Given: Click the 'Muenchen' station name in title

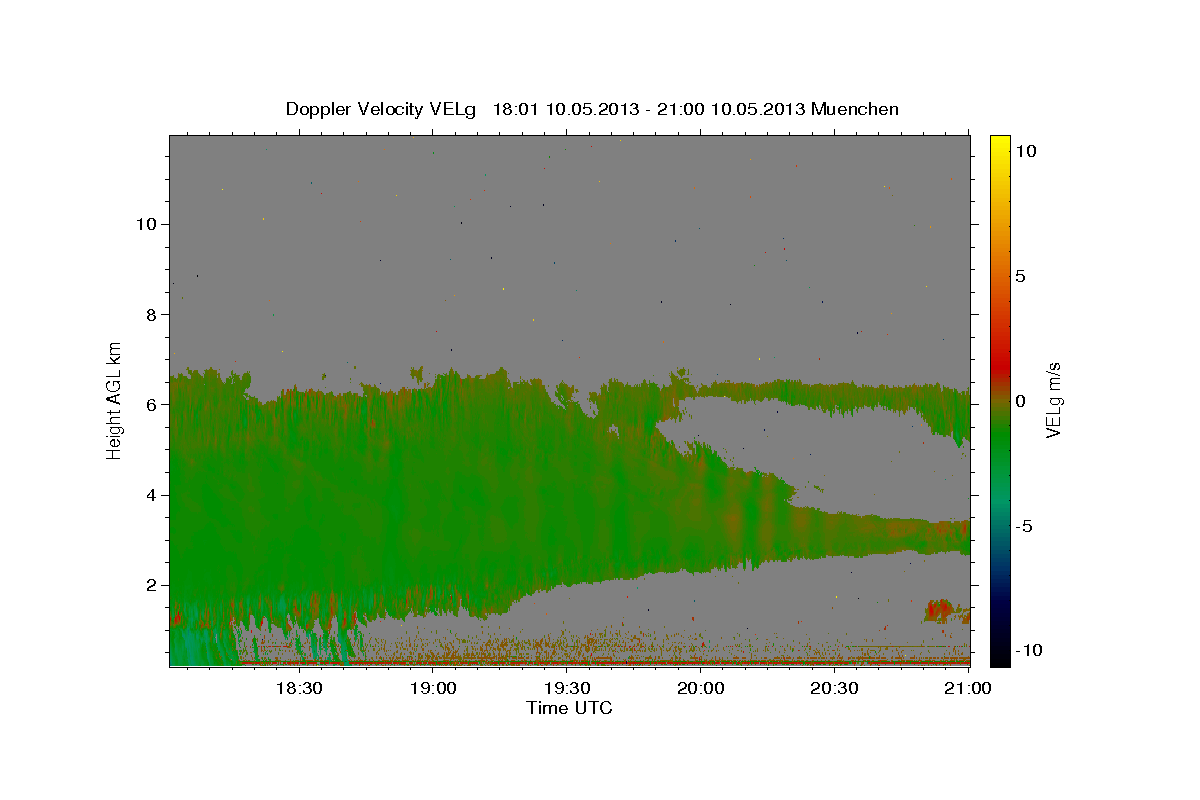Looking at the screenshot, I should (856, 109).
